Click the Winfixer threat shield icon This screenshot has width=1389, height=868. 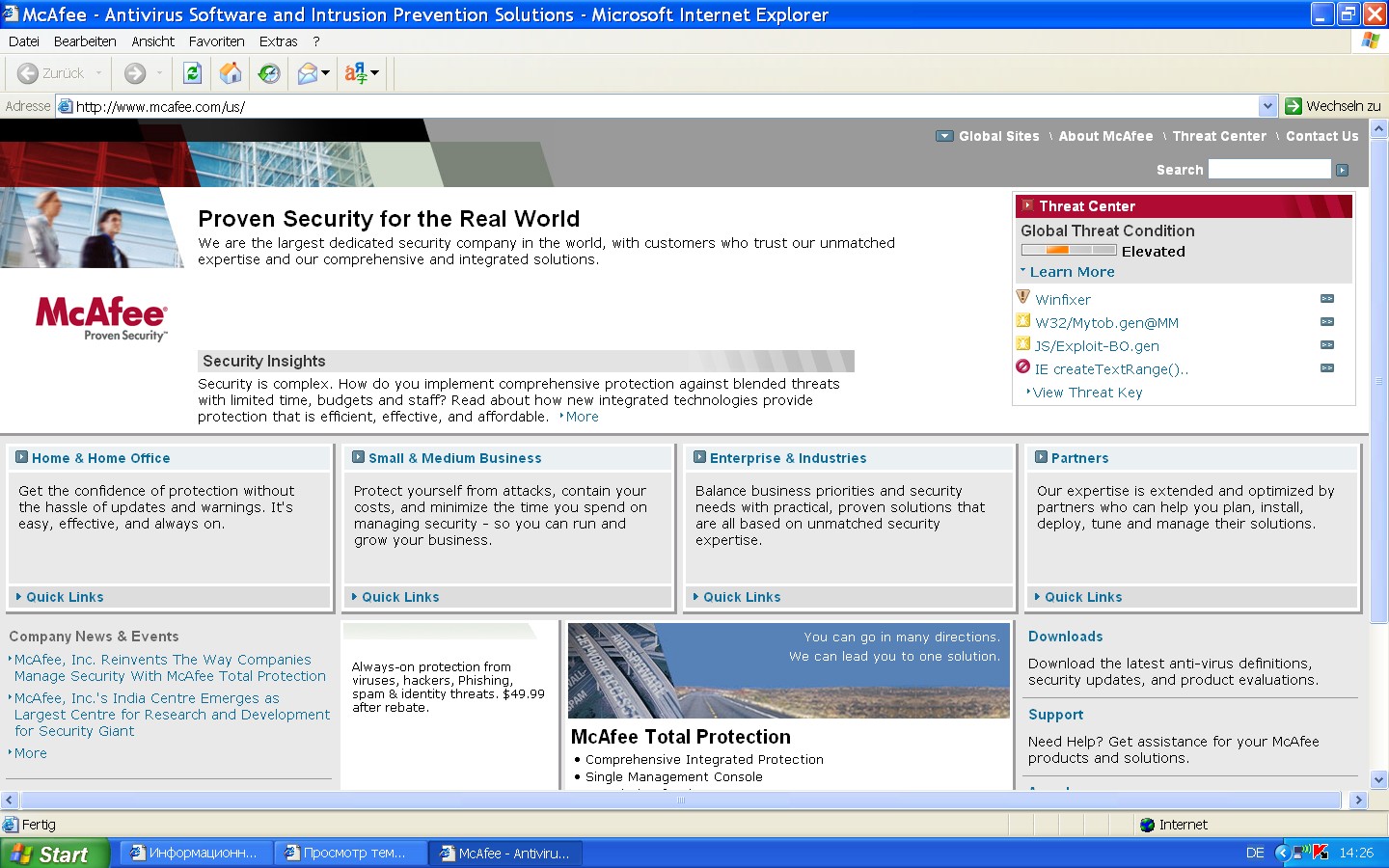[1023, 297]
